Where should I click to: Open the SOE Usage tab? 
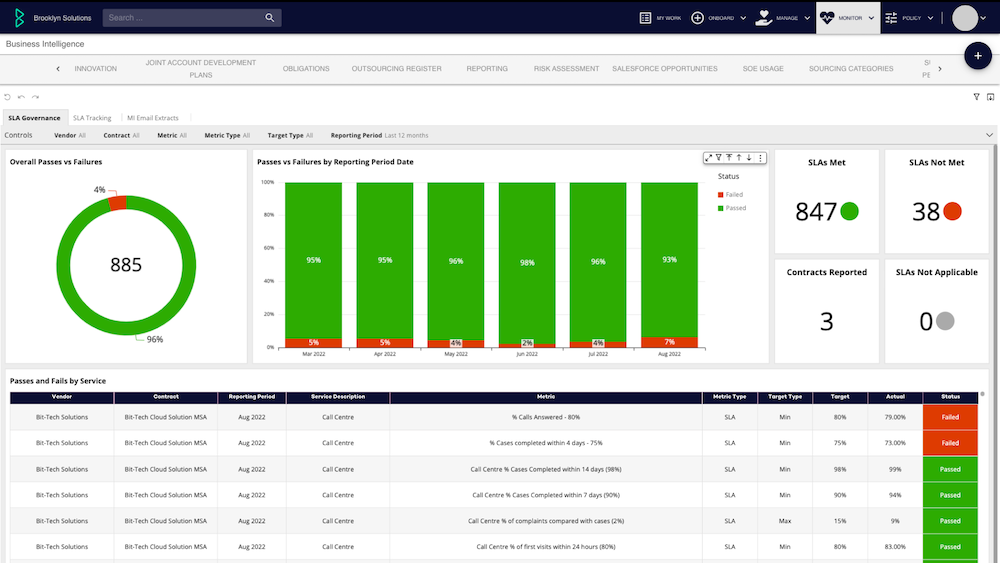click(x=763, y=69)
